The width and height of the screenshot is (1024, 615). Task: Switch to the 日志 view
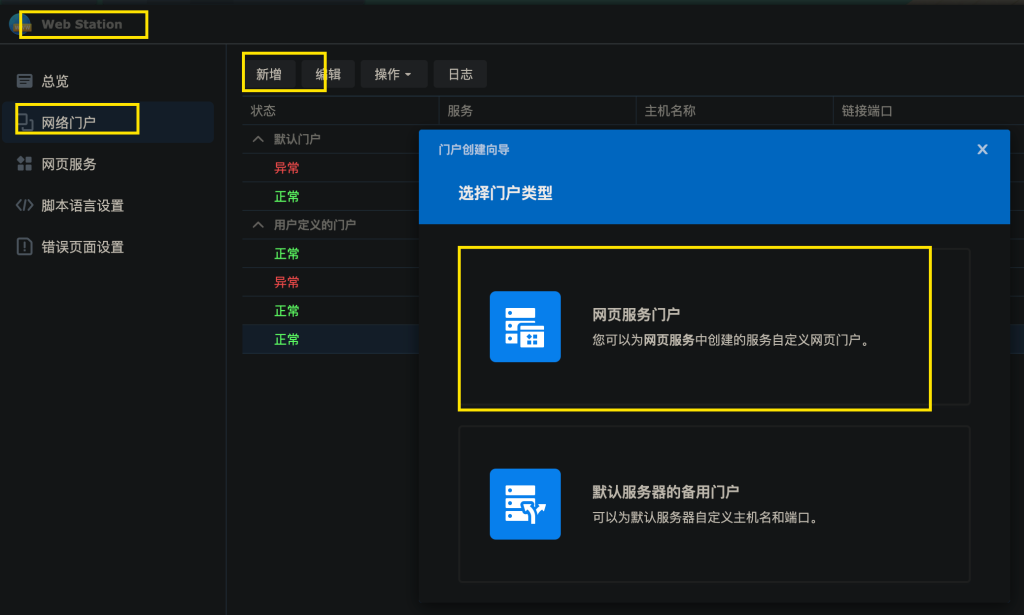458,73
